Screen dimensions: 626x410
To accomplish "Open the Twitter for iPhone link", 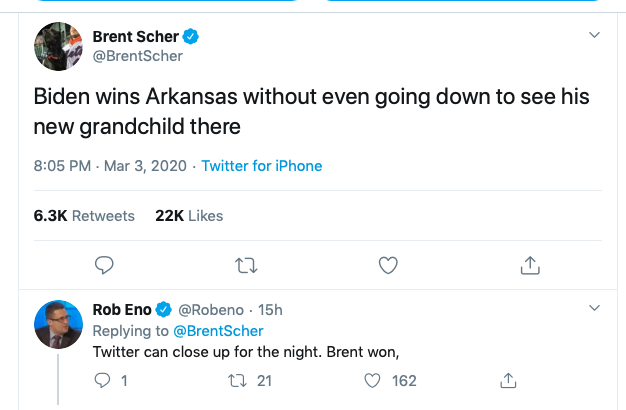I will pos(262,166).
